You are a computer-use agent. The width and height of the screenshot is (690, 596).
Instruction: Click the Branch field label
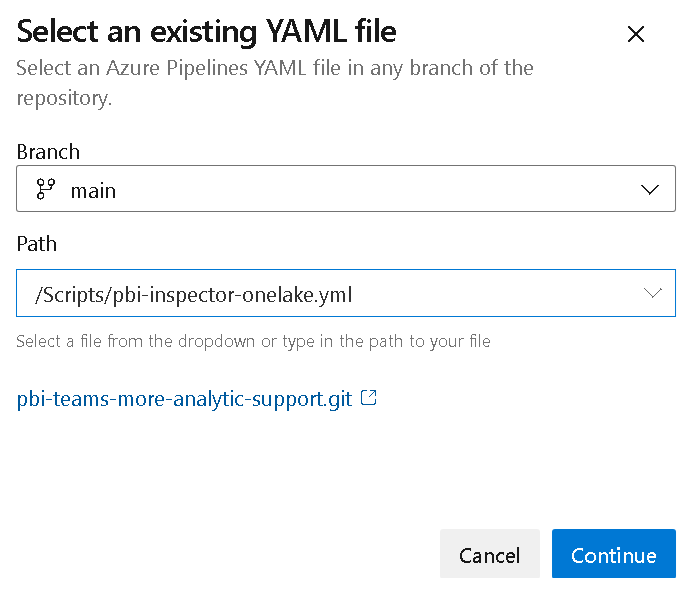(x=48, y=152)
